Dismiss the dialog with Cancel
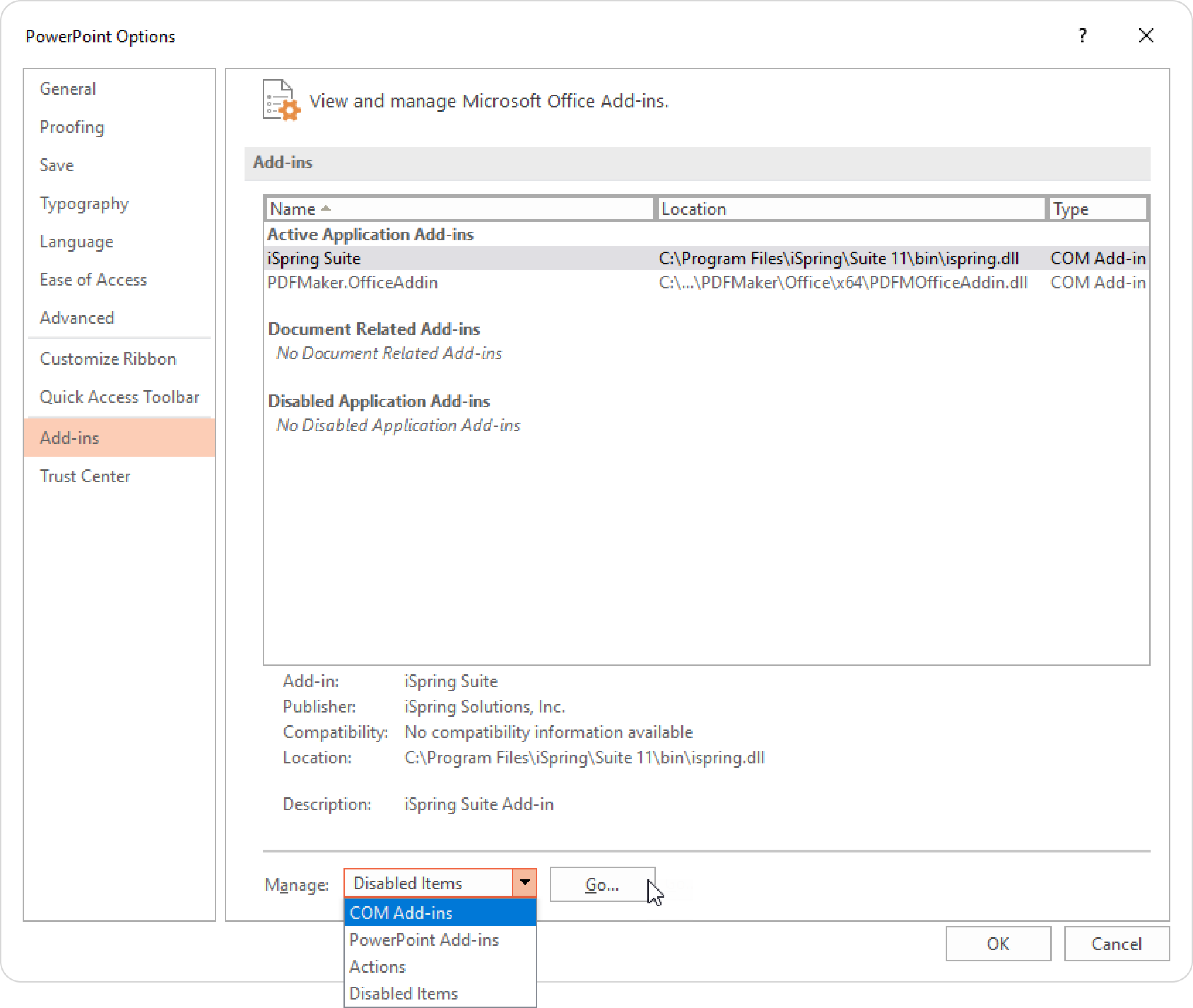1193x1008 pixels. (1116, 944)
